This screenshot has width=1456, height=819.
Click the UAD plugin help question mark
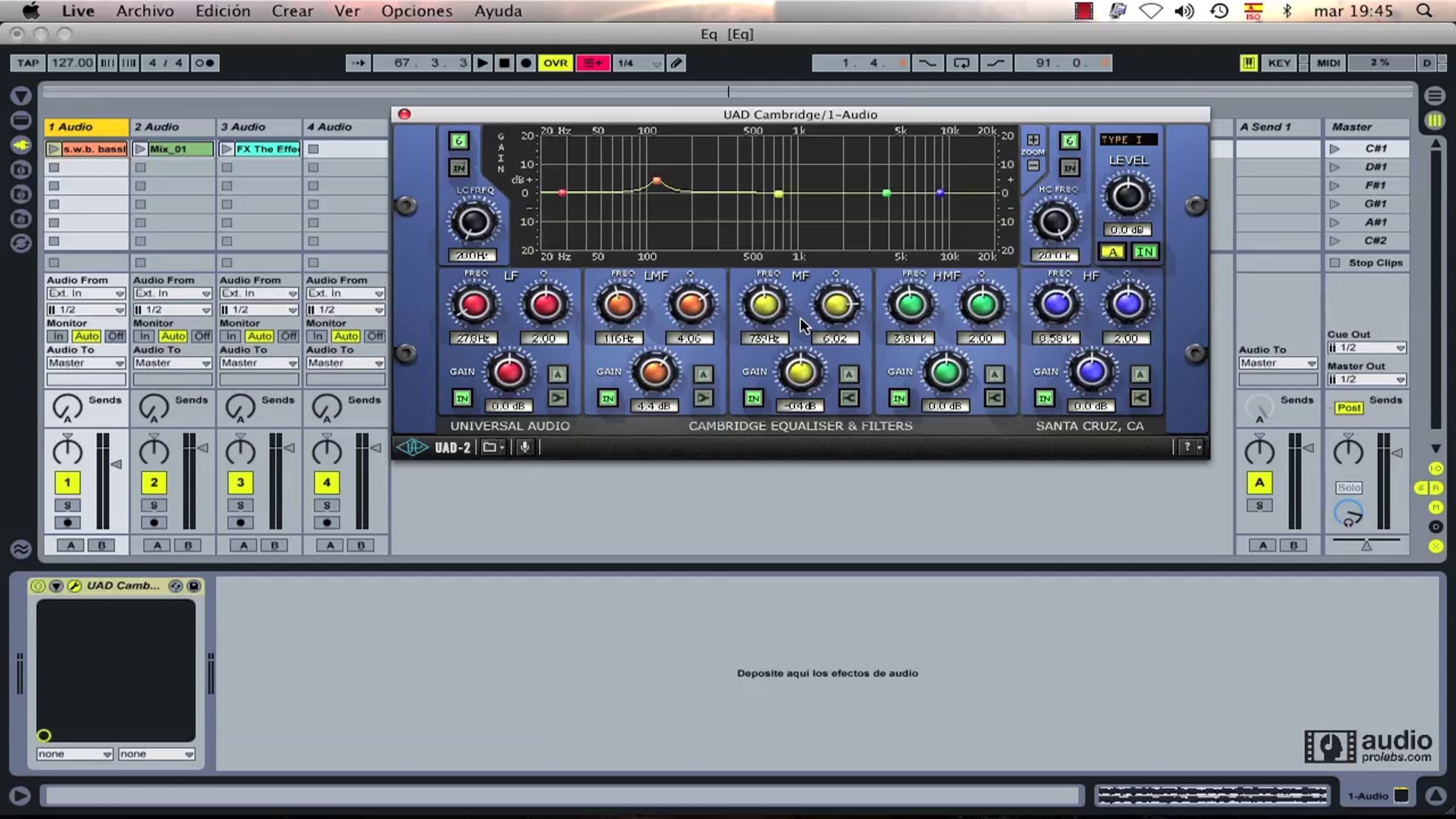point(1187,448)
